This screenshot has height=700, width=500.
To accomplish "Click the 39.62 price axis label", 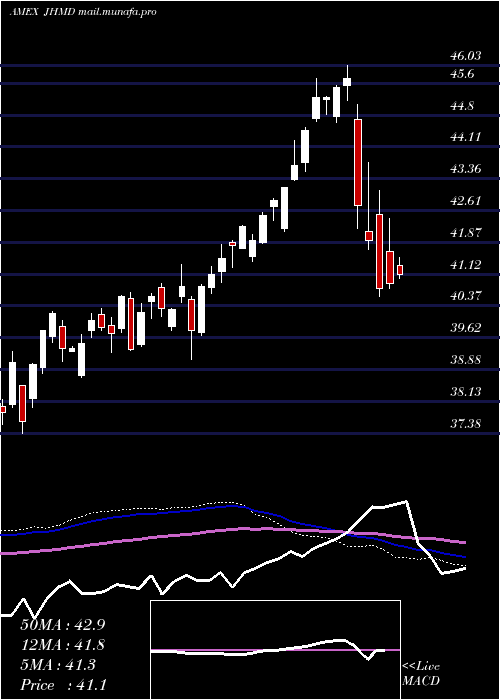I will pyautogui.click(x=466, y=328).
